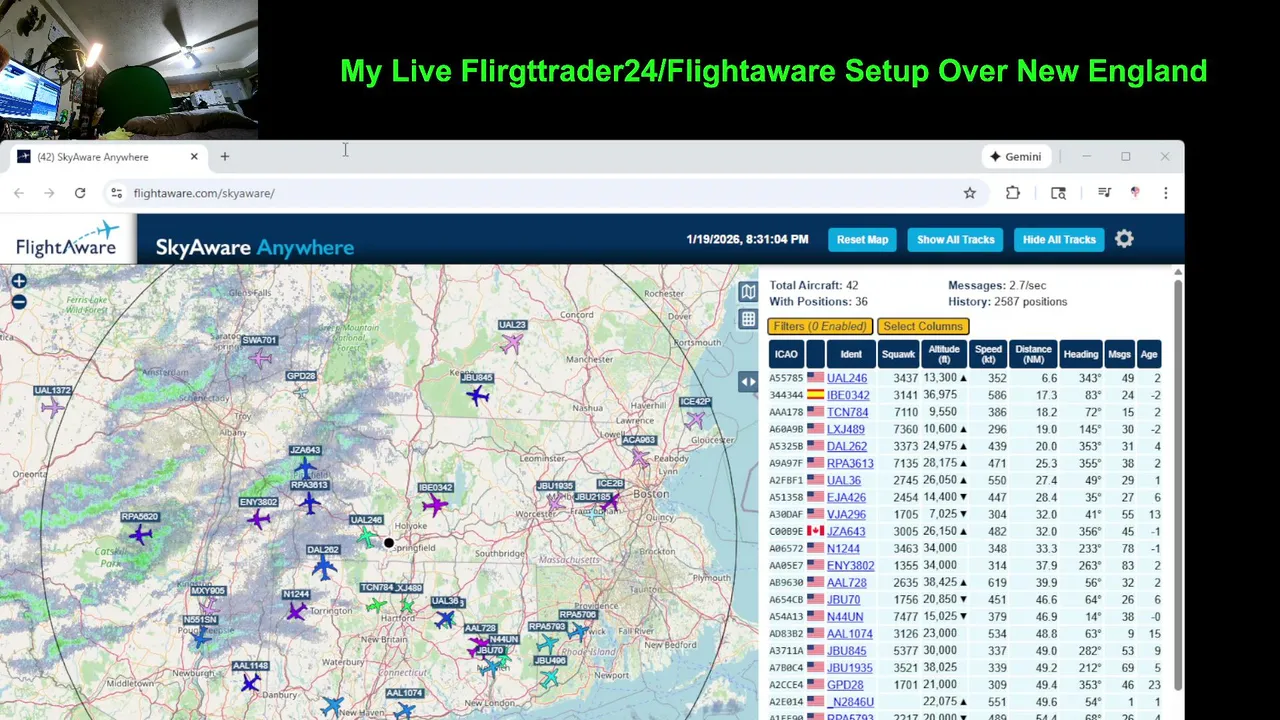Select the JBU496 aircraft icon on map
The width and height of the screenshot is (1280, 720).
pos(549,678)
